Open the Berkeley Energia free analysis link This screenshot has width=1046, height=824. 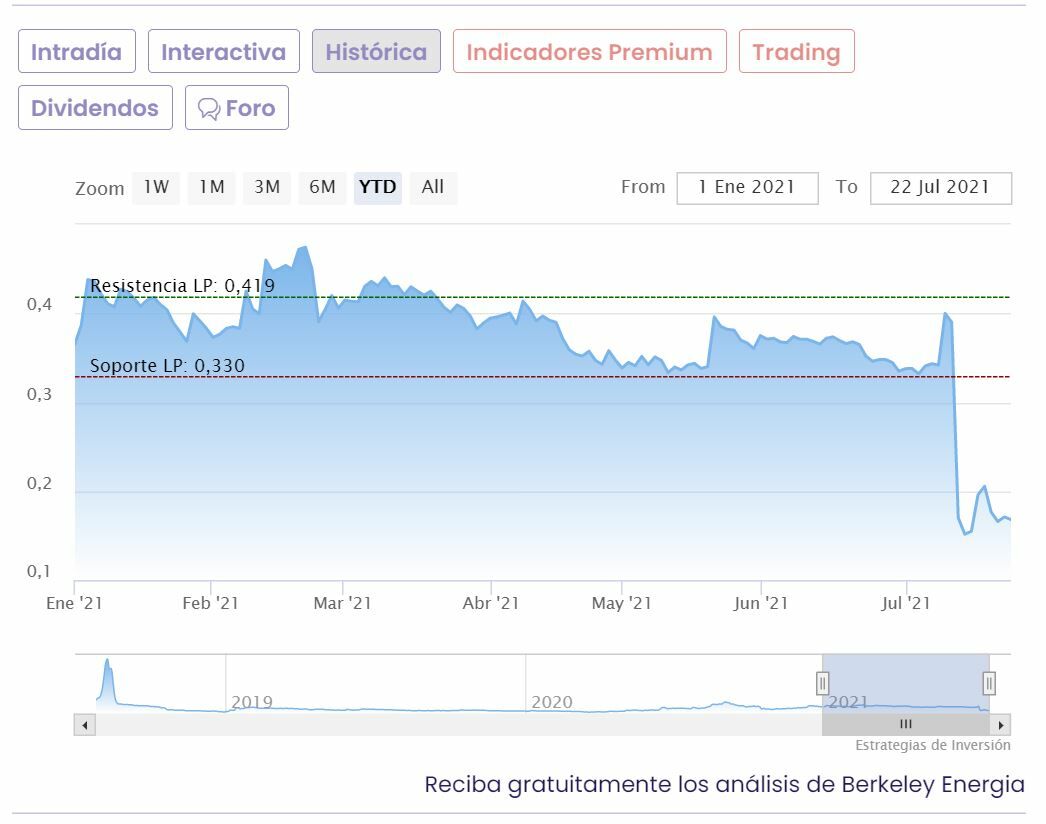tap(724, 784)
